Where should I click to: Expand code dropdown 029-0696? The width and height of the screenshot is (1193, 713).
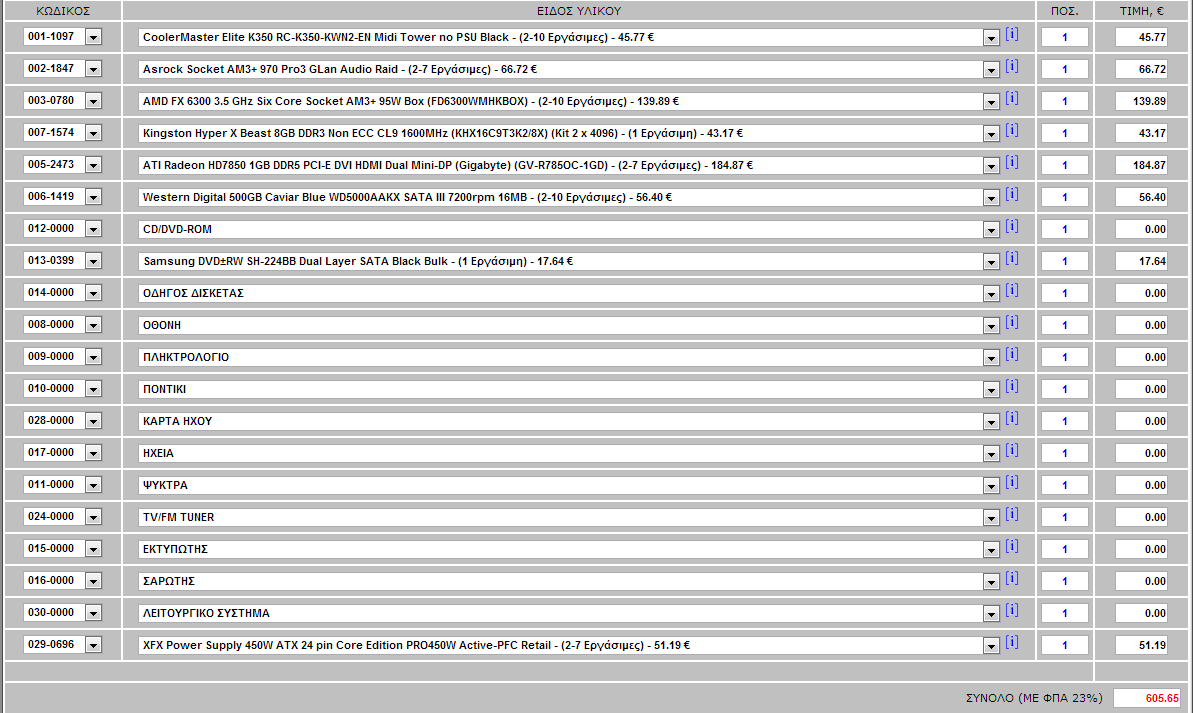pos(93,645)
